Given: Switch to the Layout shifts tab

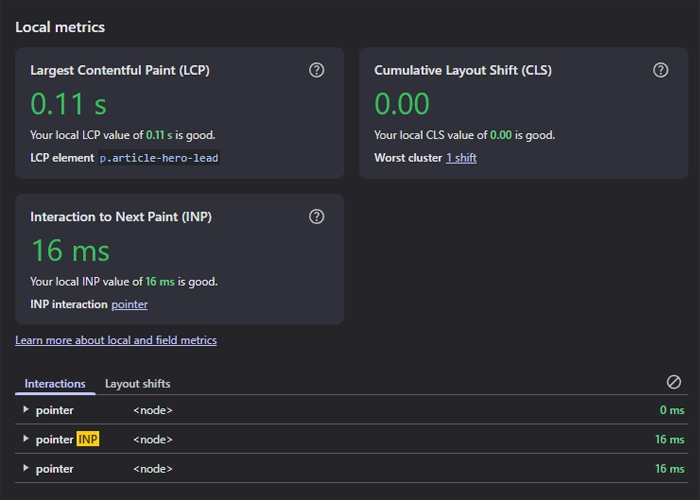Looking at the screenshot, I should click(138, 384).
